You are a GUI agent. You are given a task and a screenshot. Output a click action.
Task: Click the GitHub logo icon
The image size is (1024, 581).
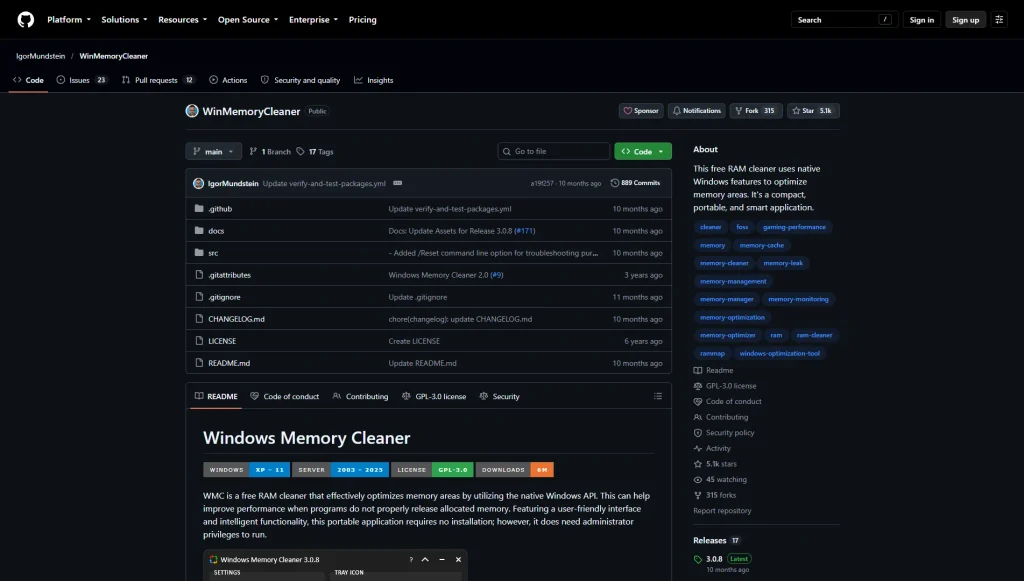pos(25,20)
